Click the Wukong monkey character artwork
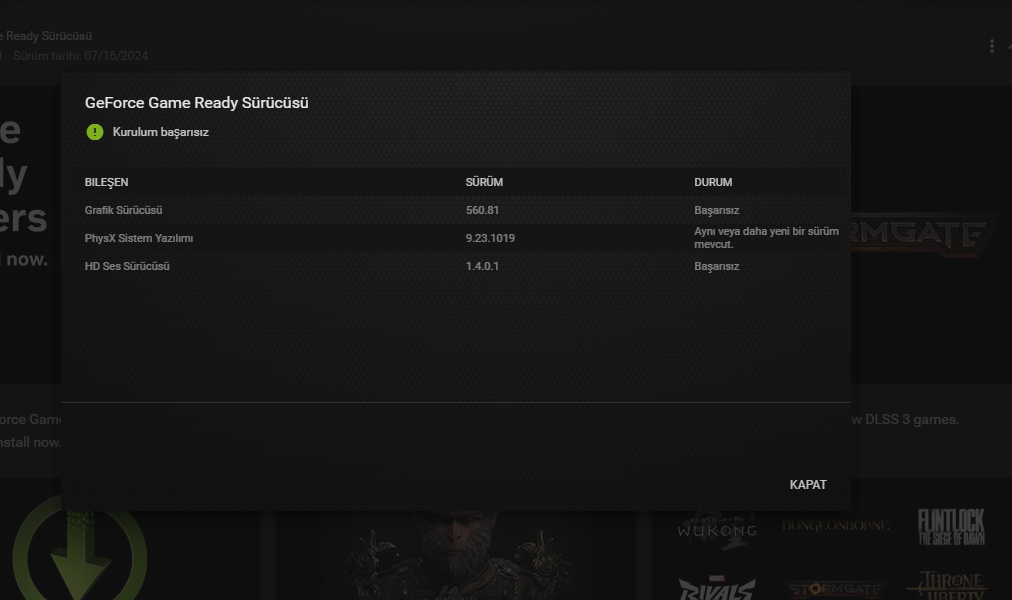Screen dimensions: 1012x600 pyautogui.click(x=456, y=555)
